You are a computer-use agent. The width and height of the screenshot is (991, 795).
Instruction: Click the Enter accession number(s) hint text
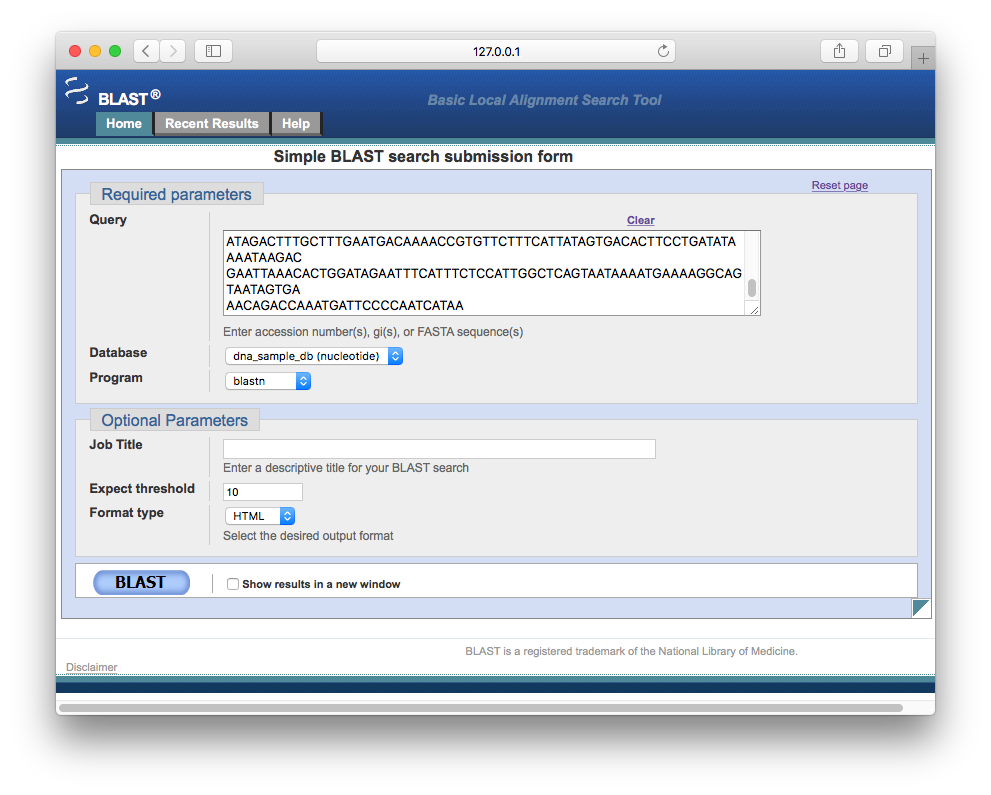(x=373, y=332)
